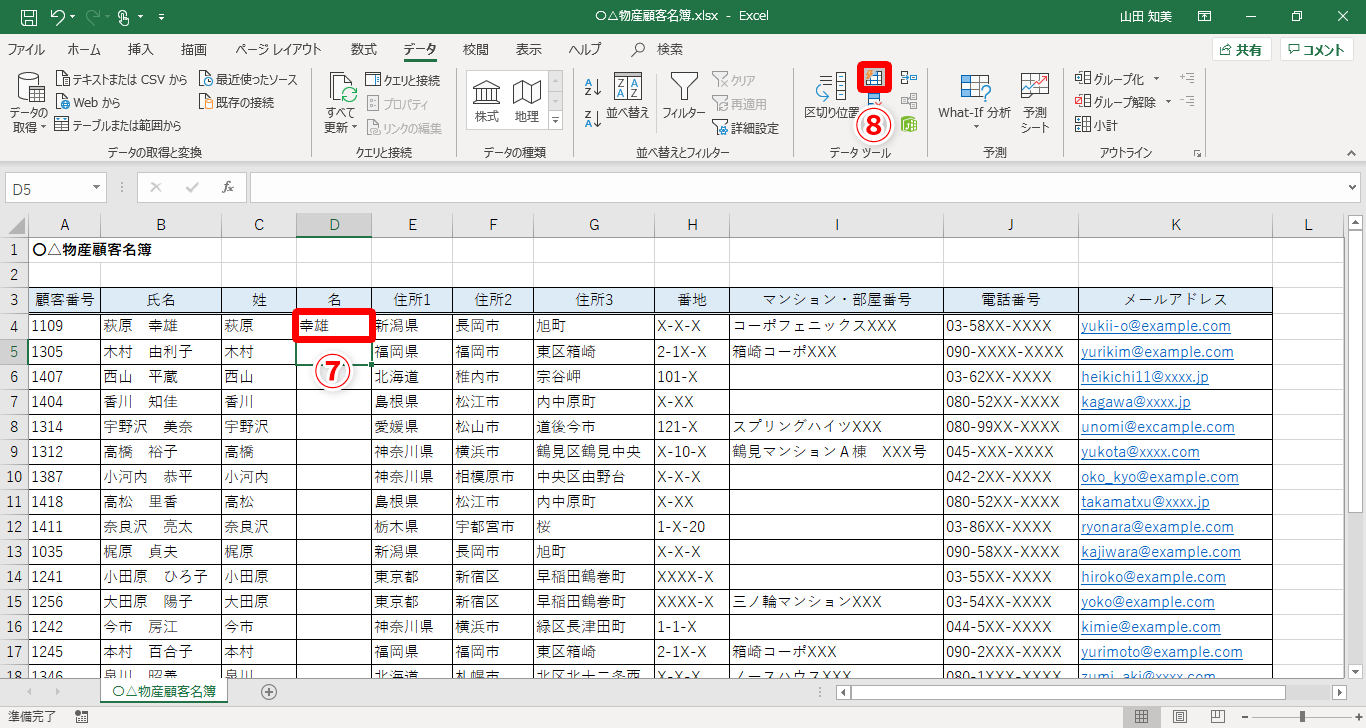Open the アウトライン dialog launcher
Screen dimensions: 1366x728
coord(1197,154)
